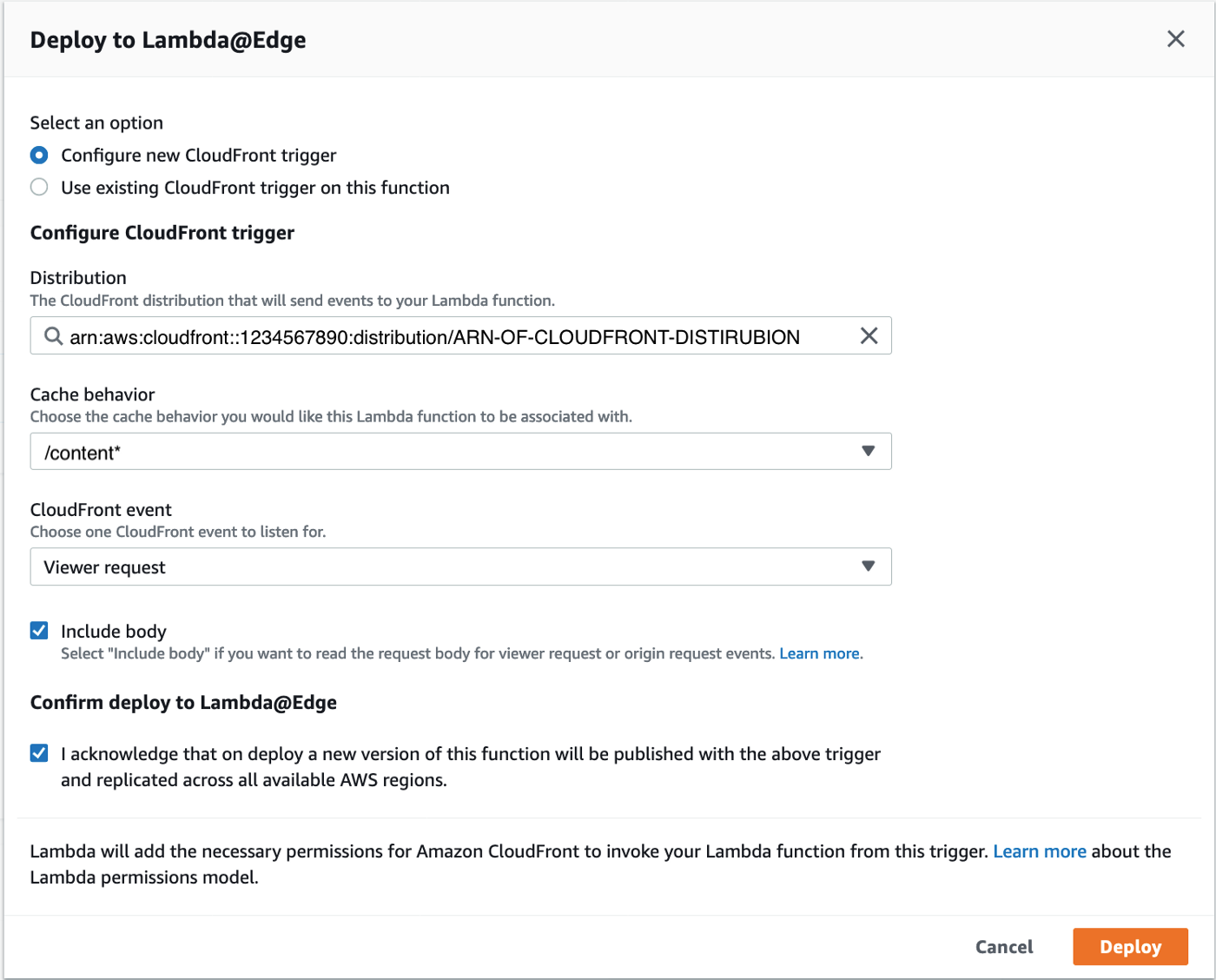Open "Learn more" about reading the request body
Image resolution: width=1216 pixels, height=980 pixels.
coord(819,652)
